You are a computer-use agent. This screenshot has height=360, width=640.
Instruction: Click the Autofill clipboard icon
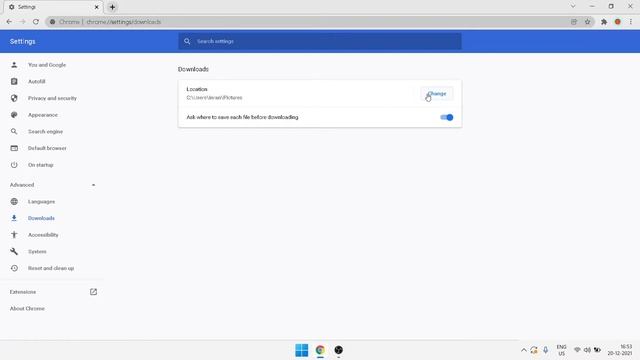[14, 82]
